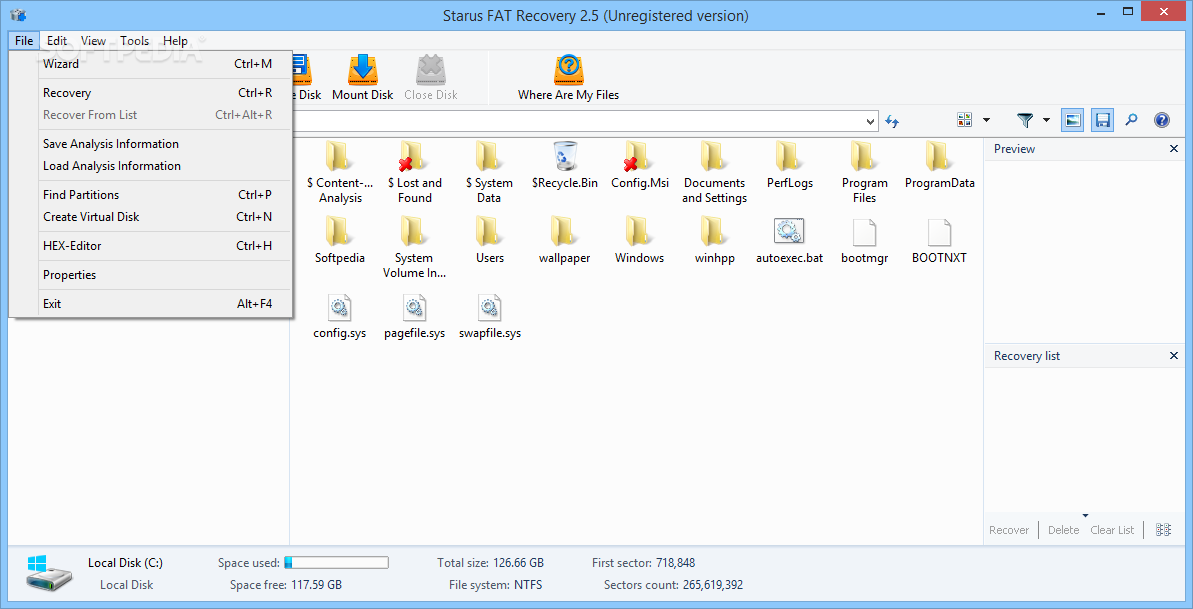The width and height of the screenshot is (1193, 609).
Task: Choose Save Analysis Information
Action: 151,144
